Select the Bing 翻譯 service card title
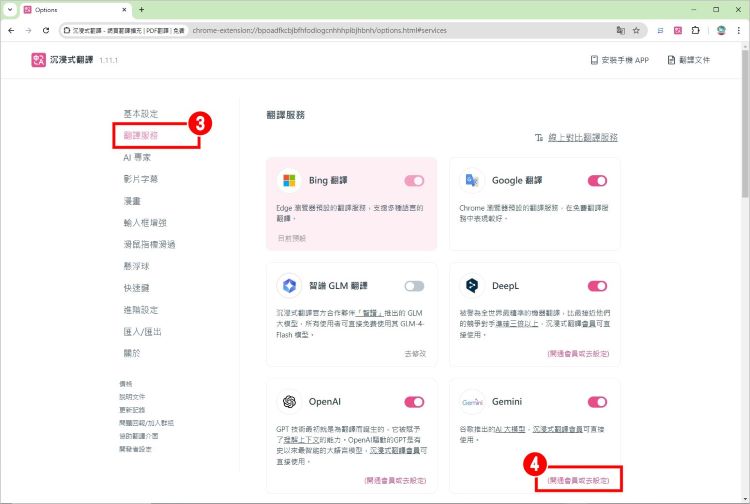Image resolution: width=750 pixels, height=504 pixels. click(x=328, y=180)
